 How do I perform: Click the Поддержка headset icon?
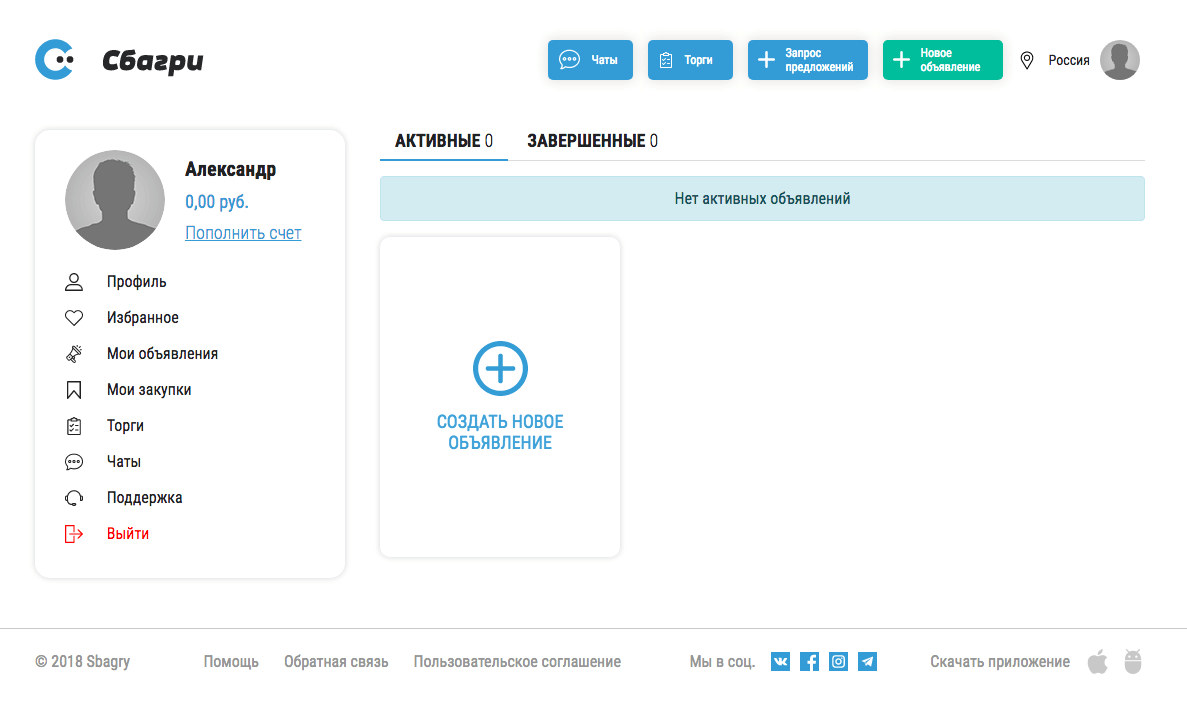tap(73, 497)
